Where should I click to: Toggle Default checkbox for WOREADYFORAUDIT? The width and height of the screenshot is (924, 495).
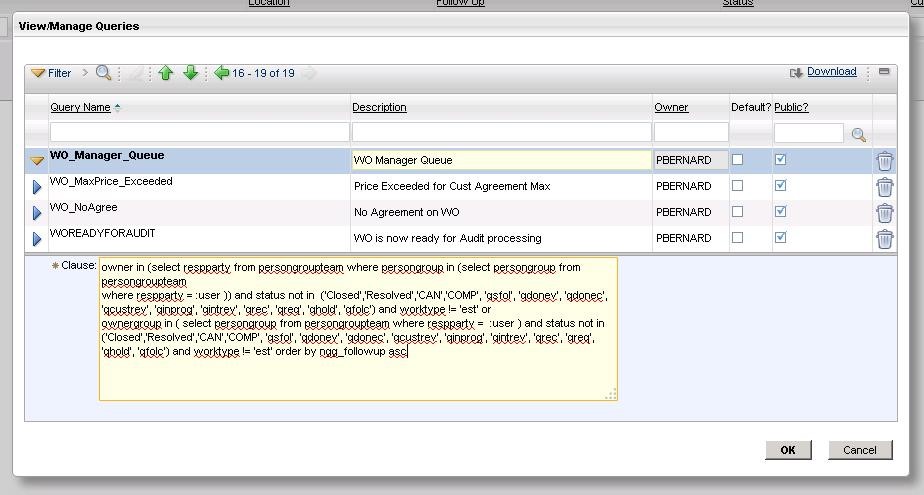pyautogui.click(x=737, y=238)
